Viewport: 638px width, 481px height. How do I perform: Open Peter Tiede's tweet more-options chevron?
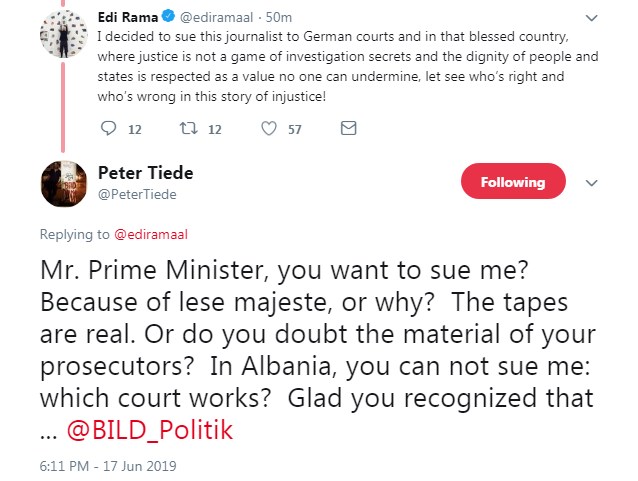coord(590,183)
